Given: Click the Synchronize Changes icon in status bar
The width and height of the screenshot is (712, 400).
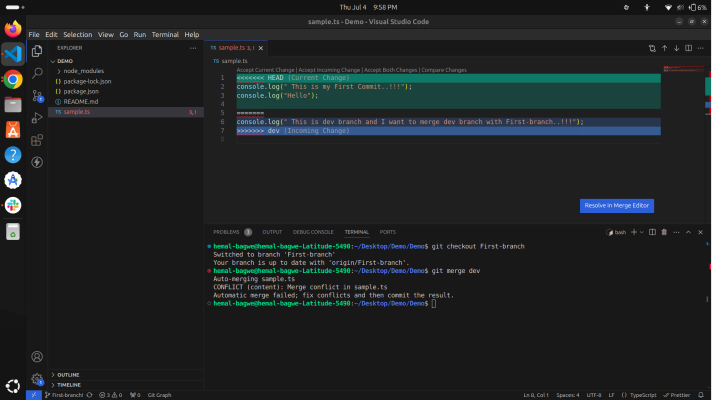Looking at the screenshot, I should click(x=89, y=395).
